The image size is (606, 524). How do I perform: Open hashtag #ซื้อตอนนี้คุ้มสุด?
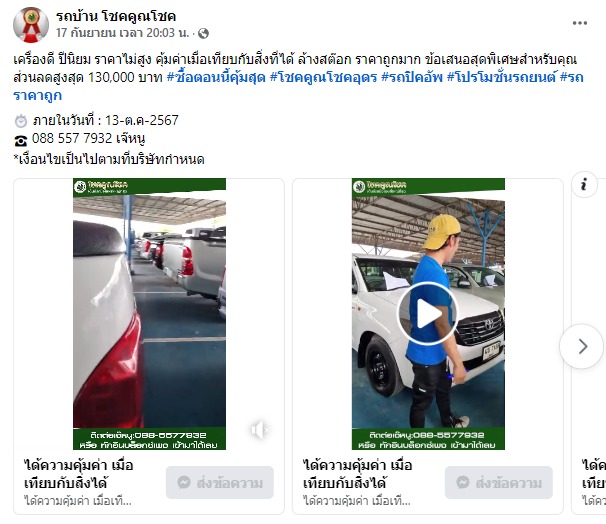pos(216,78)
